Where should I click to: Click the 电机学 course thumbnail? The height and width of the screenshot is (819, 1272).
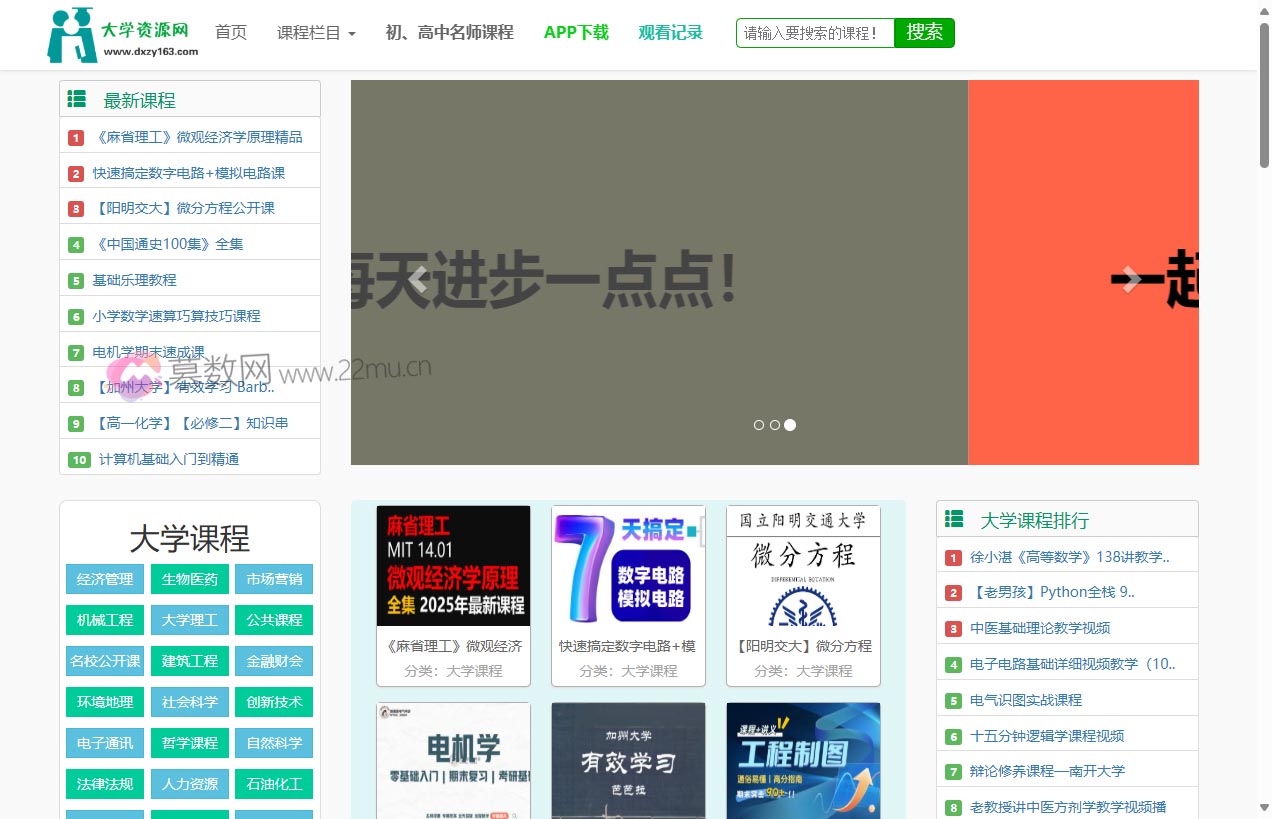tap(452, 760)
